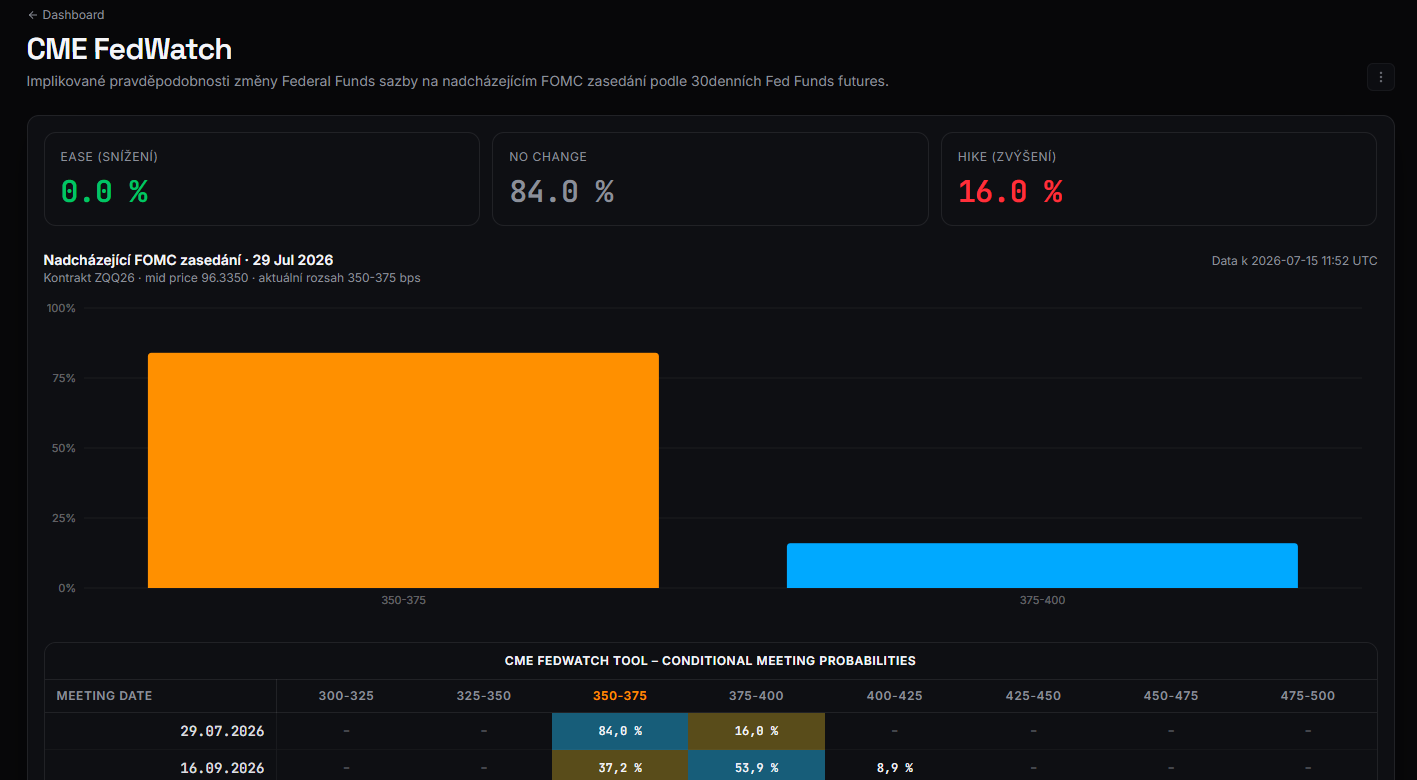The width and height of the screenshot is (1417, 780).
Task: Click the CME FedWatch page title
Action: tap(129, 49)
